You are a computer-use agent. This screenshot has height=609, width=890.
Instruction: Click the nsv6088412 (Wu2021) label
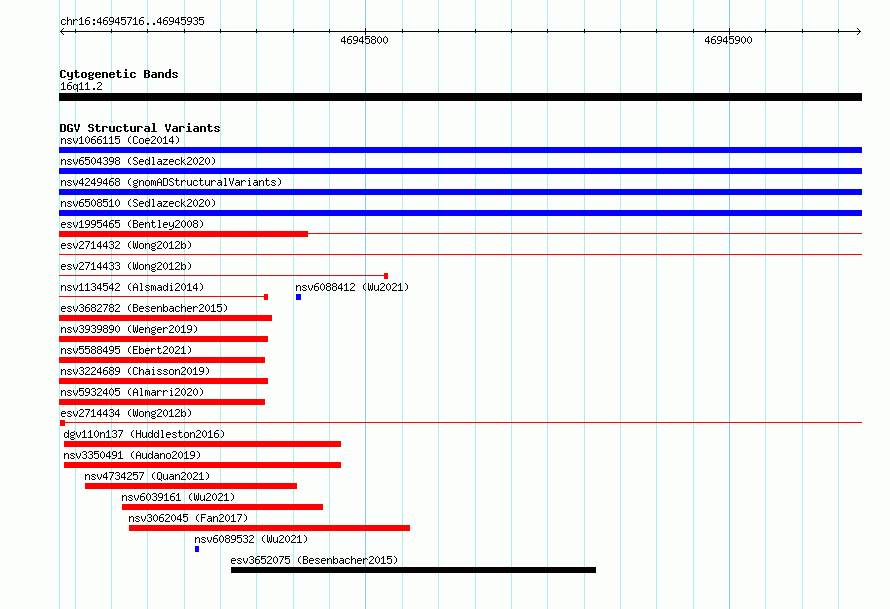pyautogui.click(x=352, y=287)
